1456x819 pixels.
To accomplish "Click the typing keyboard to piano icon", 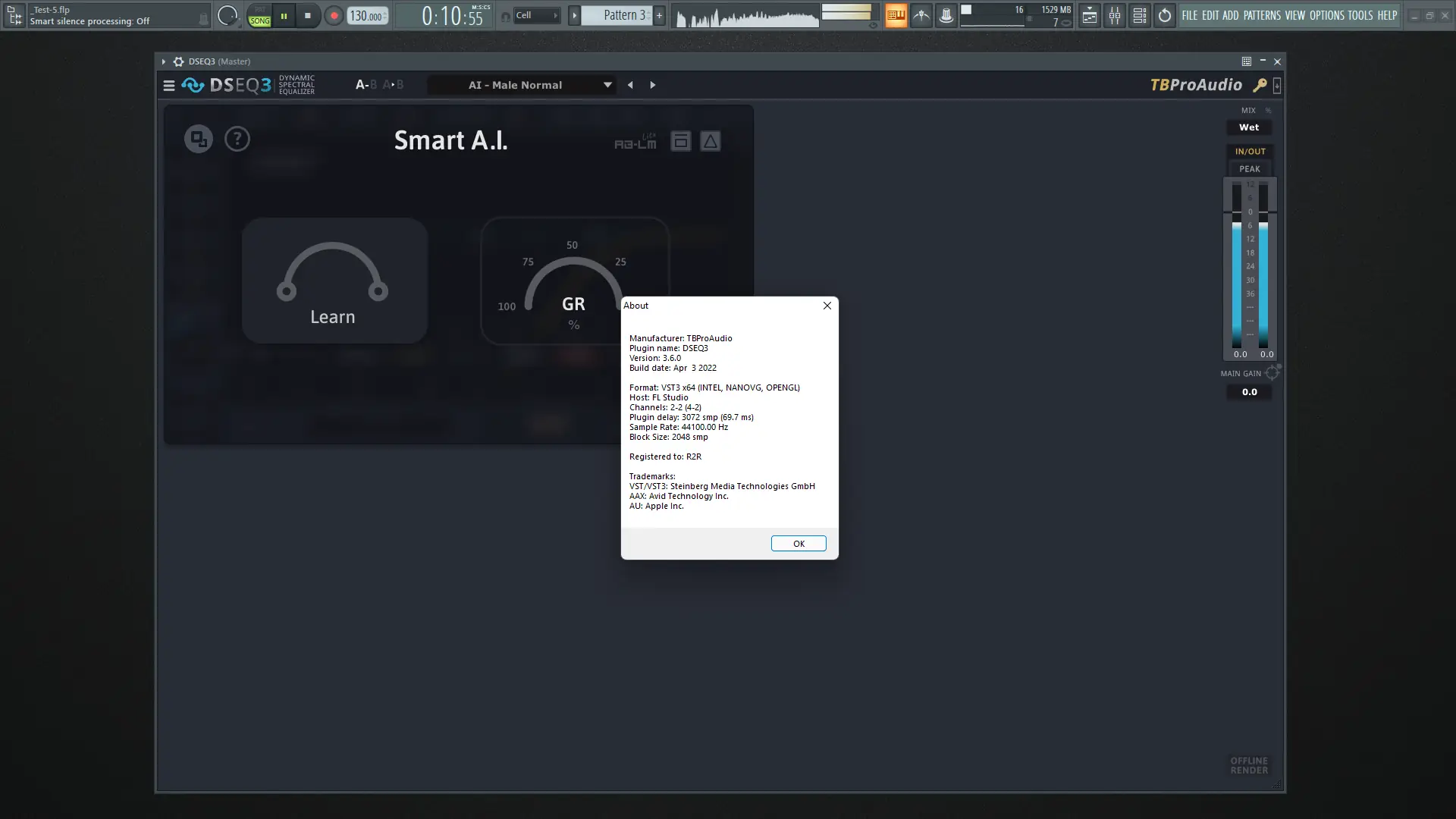I will pyautogui.click(x=896, y=15).
